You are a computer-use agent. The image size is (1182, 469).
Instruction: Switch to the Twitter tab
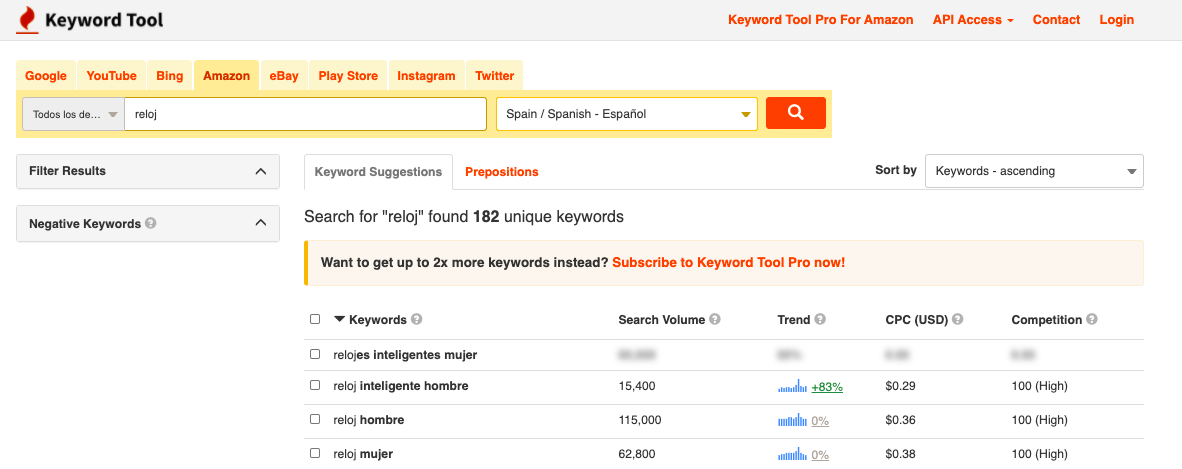tap(495, 75)
